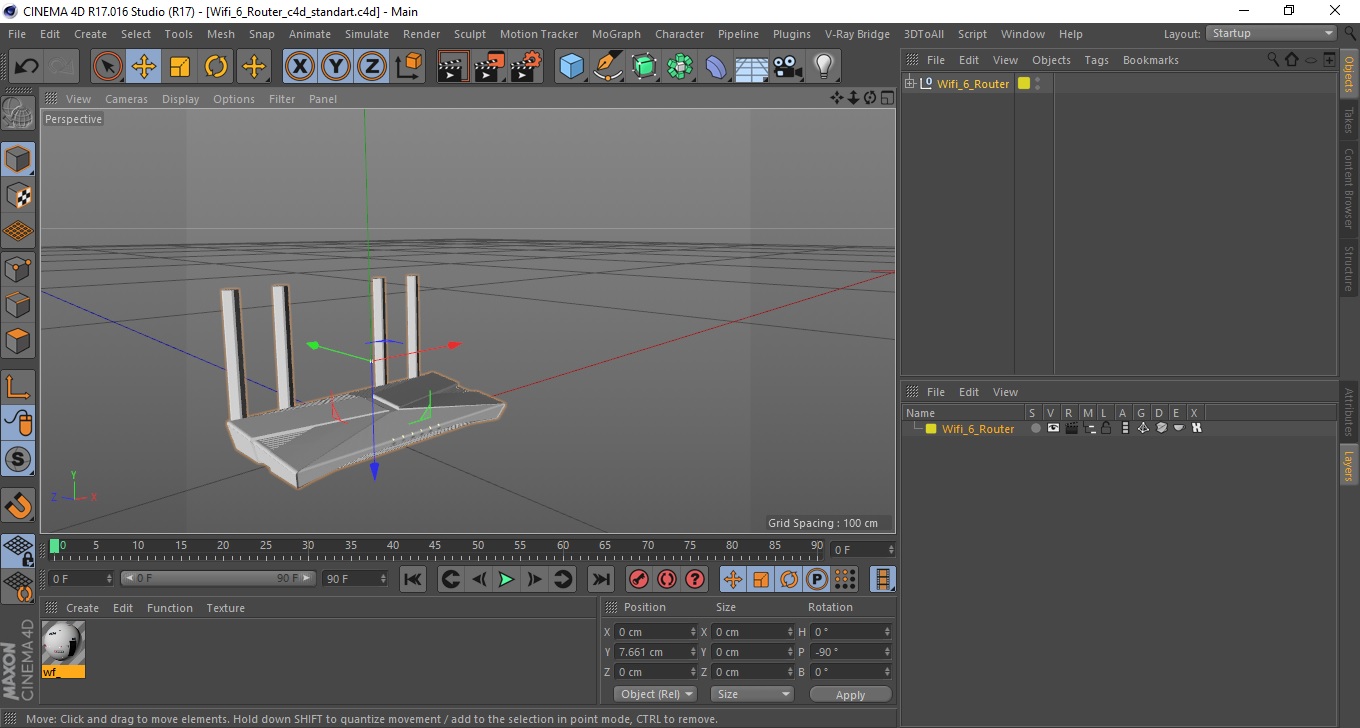Expand the Wifi_6_Router object tree
Screen dimensions: 1360x728
(x=910, y=83)
